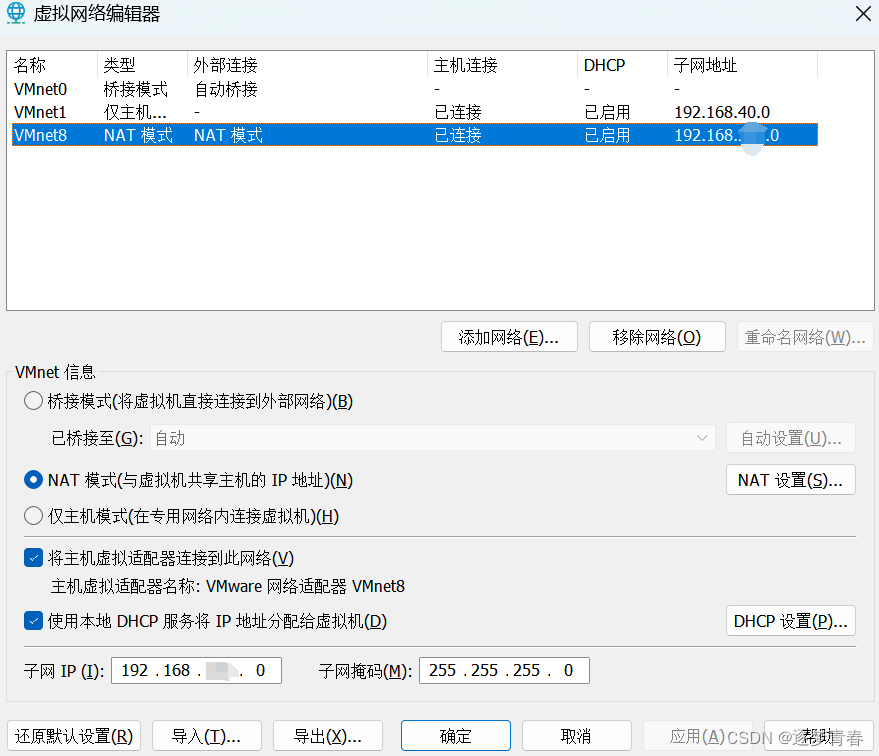879x756 pixels.
Task: Click 导出(X)... button
Action: click(328, 736)
